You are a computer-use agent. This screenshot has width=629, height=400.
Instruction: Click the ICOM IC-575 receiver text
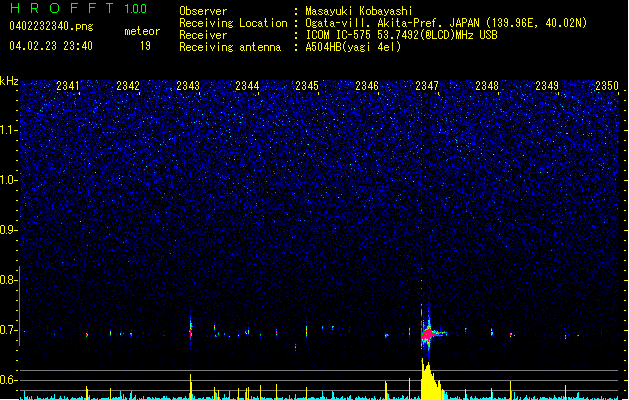coord(401,35)
